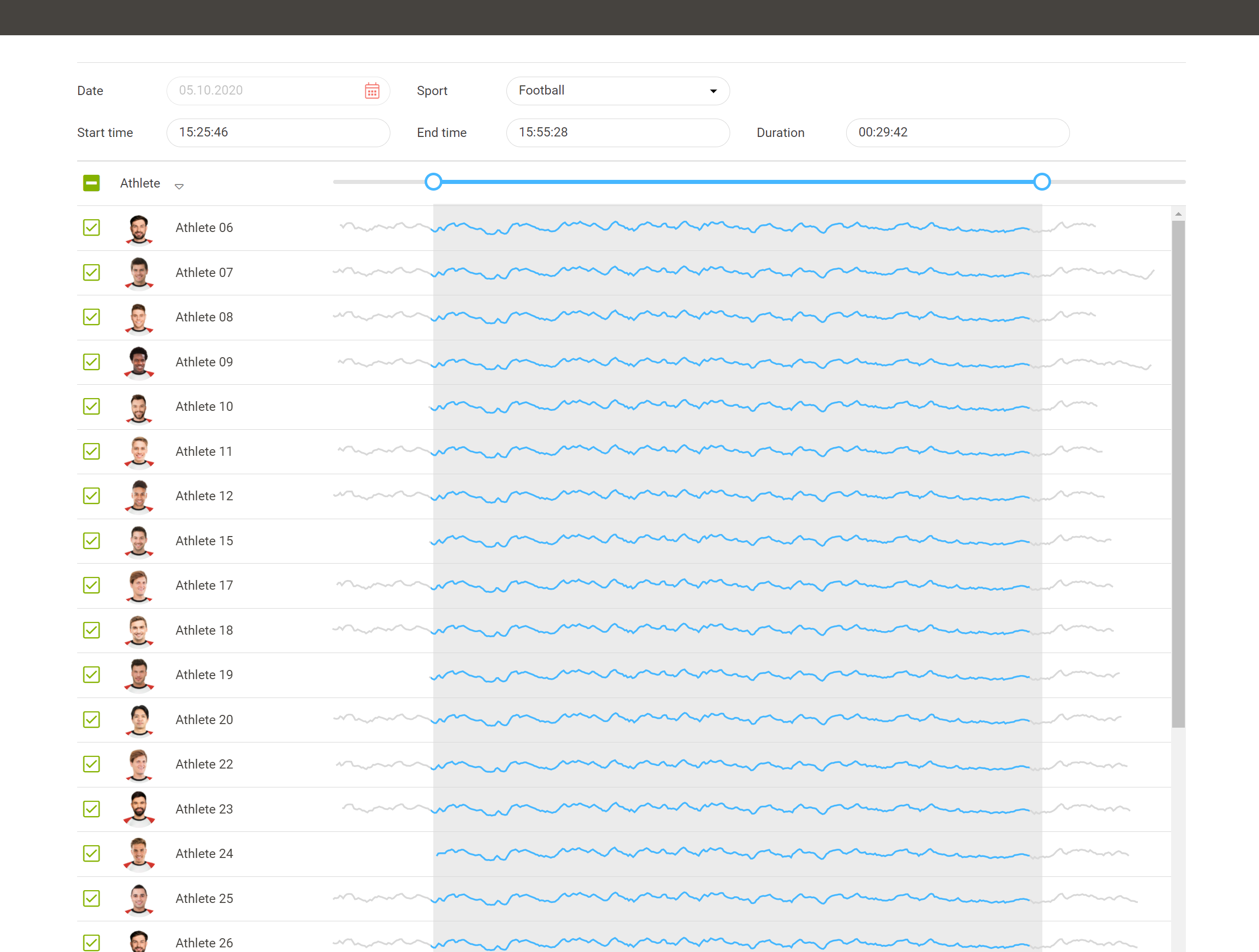Uncheck Athlete 23 checkbox
This screenshot has width=1259, height=952.
(x=91, y=809)
